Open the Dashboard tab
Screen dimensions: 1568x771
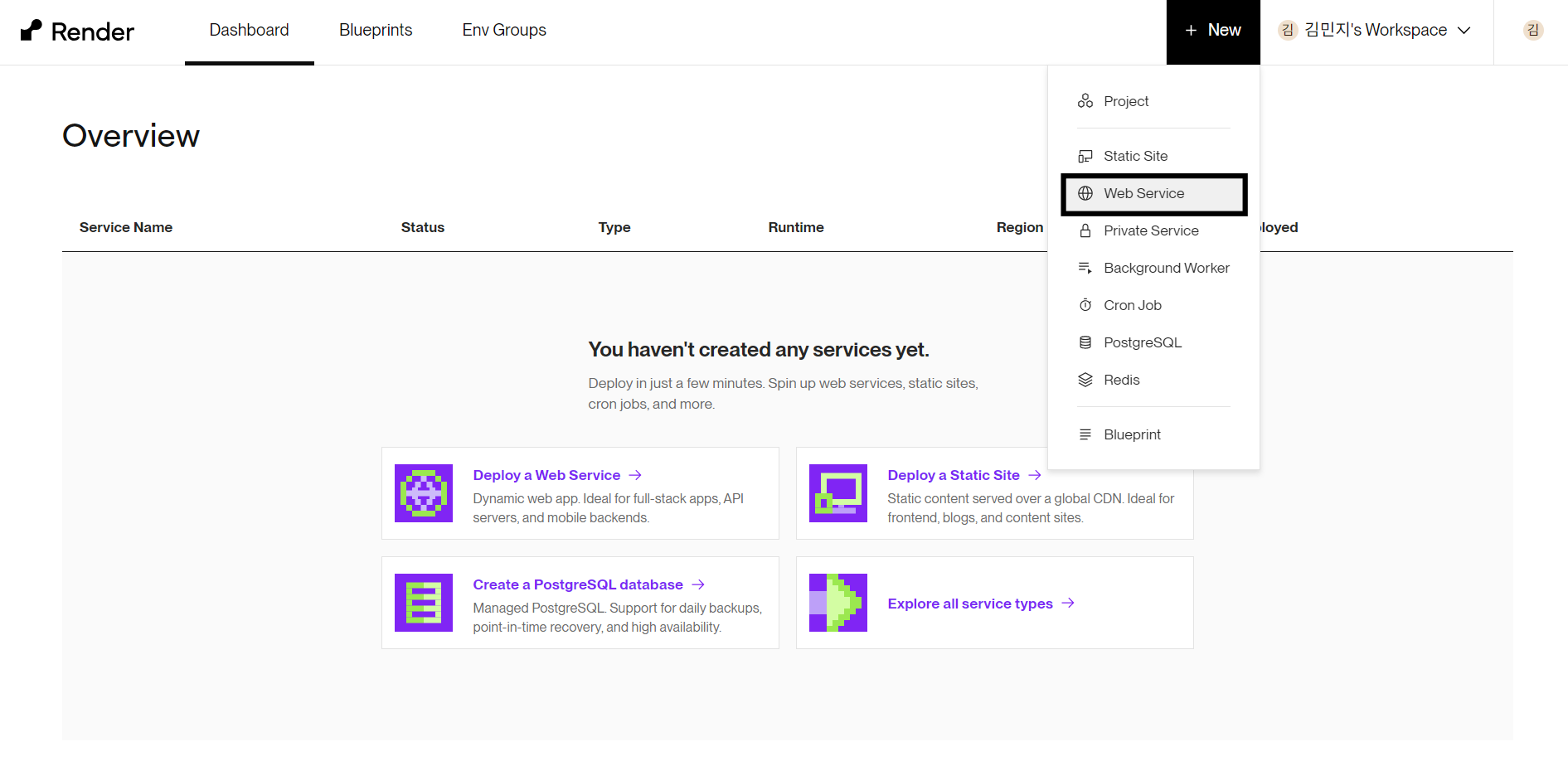pos(249,31)
